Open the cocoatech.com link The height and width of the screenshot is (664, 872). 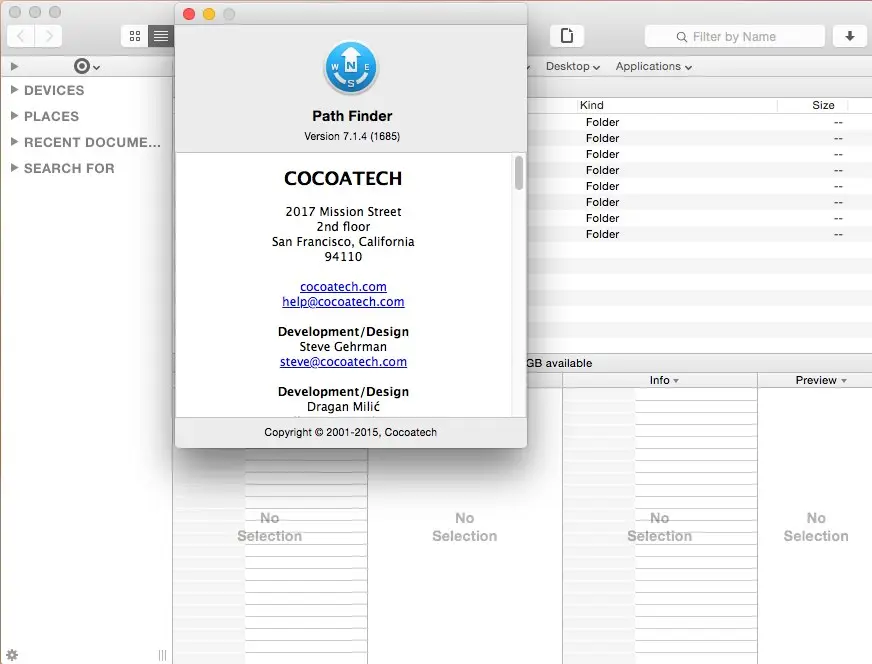pos(343,287)
